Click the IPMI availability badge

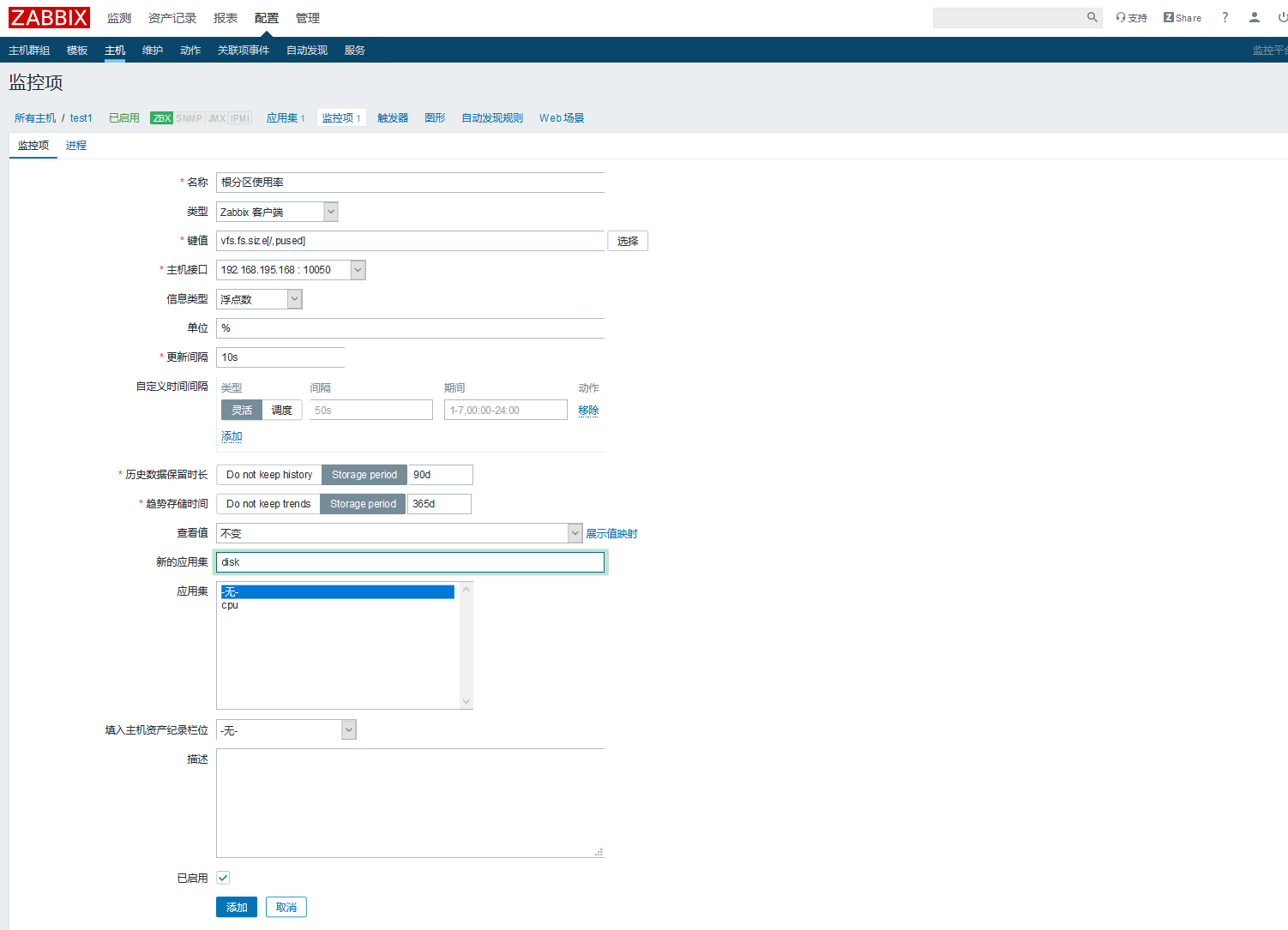click(x=240, y=118)
